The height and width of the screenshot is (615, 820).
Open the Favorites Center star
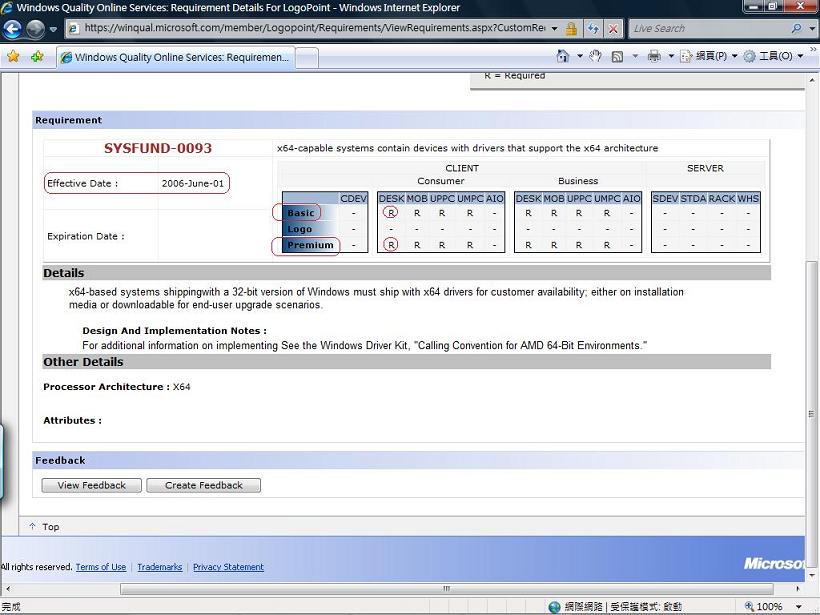pyautogui.click(x=14, y=56)
